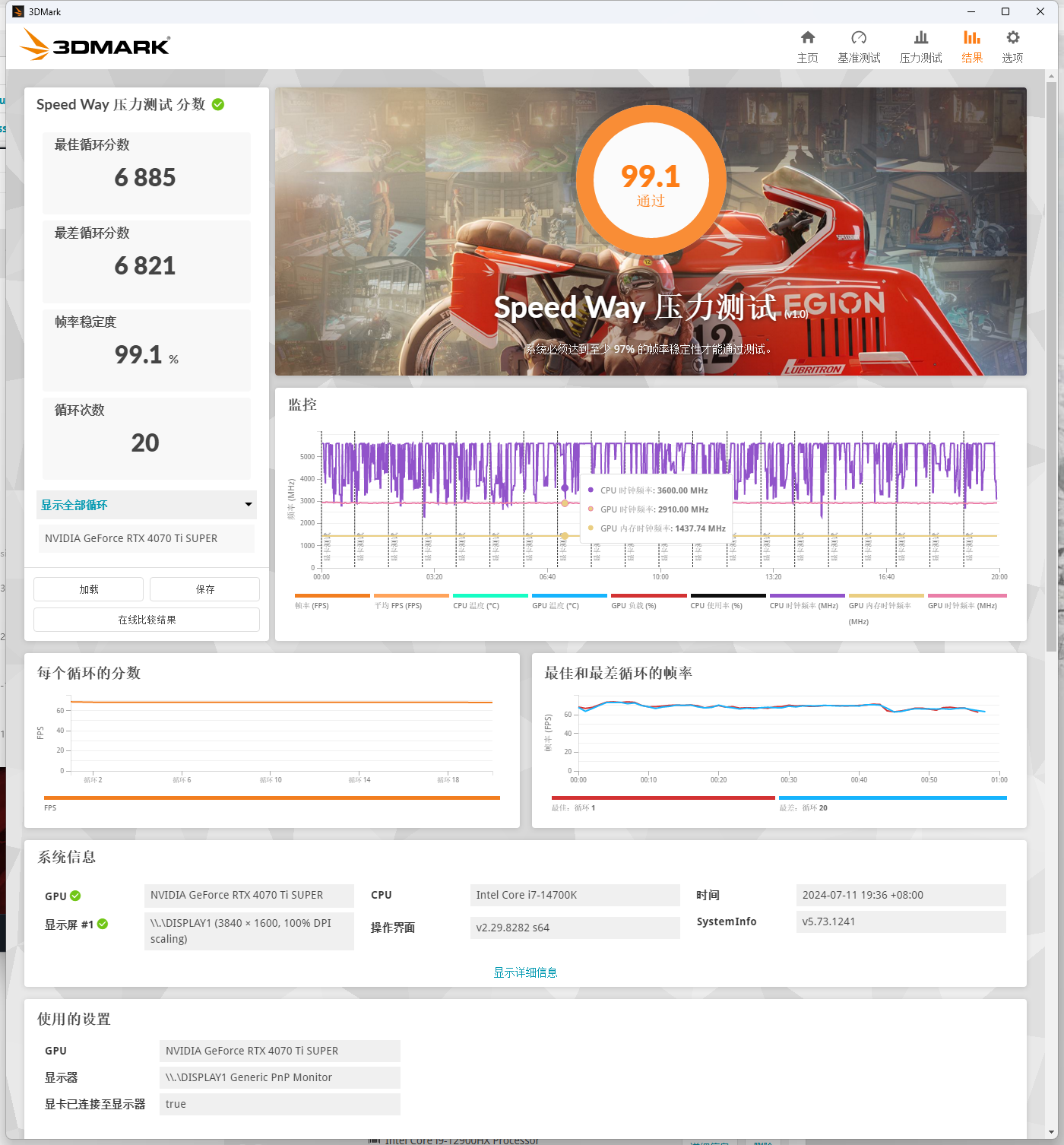1064x1145 pixels.
Task: Click the green checkmark beside 显示屏 #1
Action: [103, 924]
